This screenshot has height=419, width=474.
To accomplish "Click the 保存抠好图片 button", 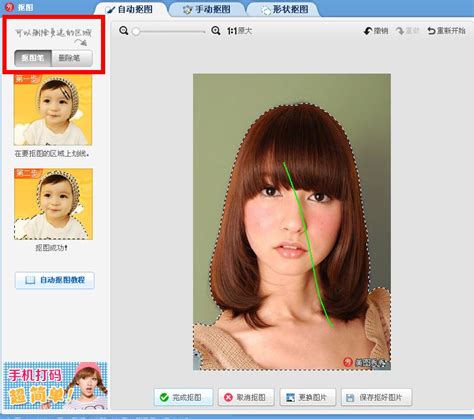I will (377, 397).
